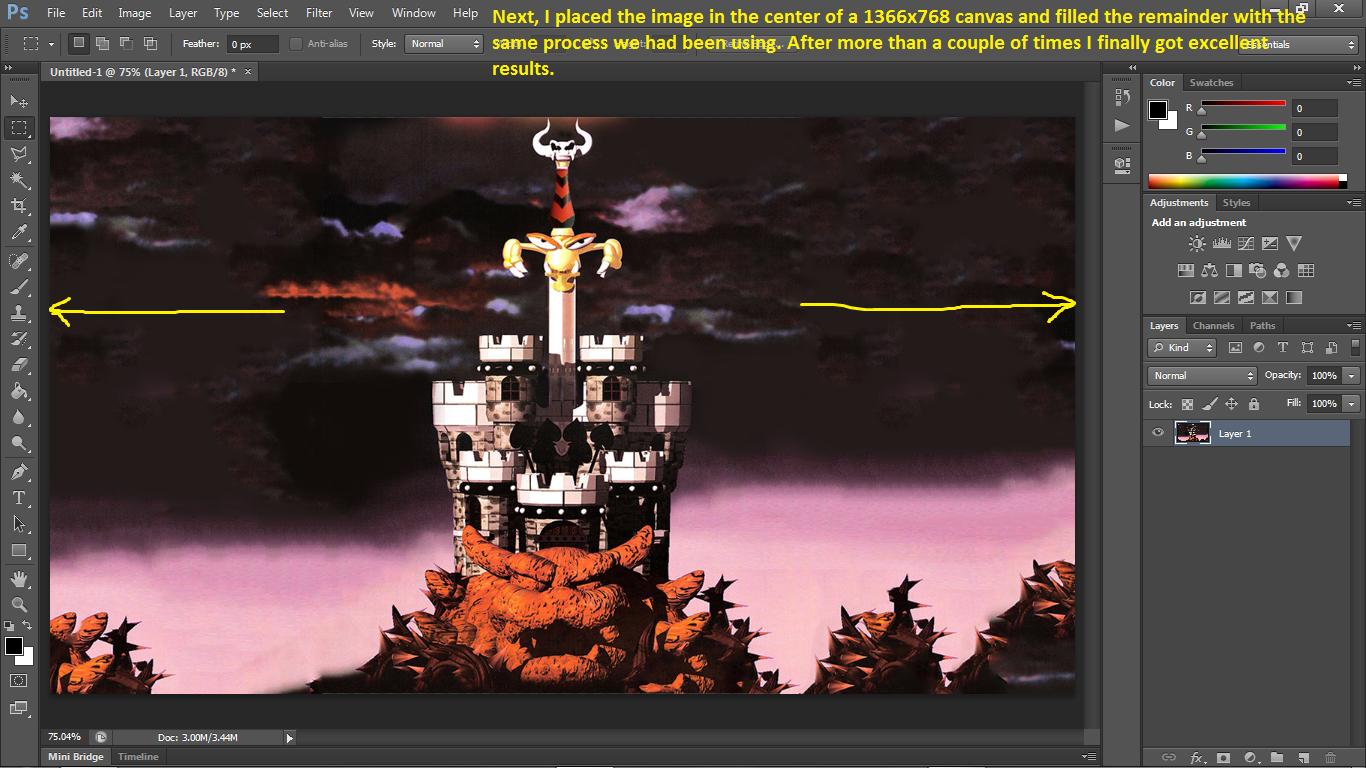The height and width of the screenshot is (768, 1366).
Task: Select the Eyedropper tool
Action: pos(19,233)
